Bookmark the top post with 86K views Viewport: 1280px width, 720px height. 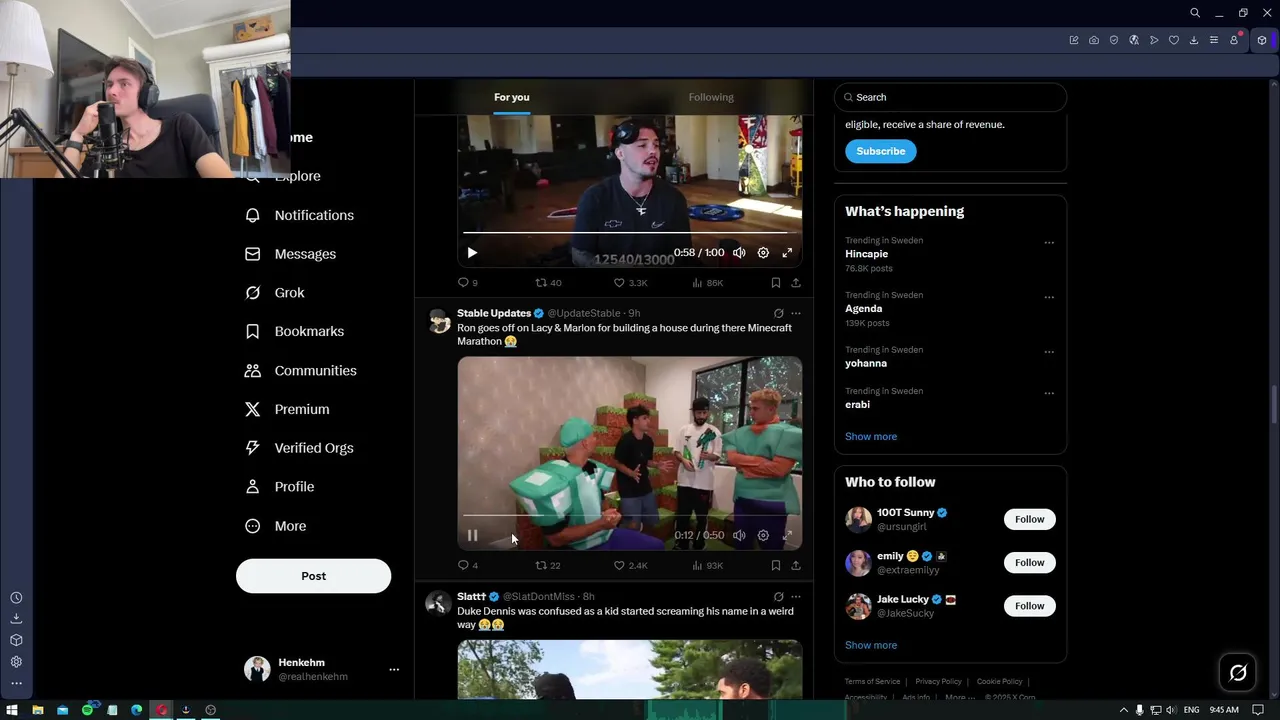[x=775, y=283]
